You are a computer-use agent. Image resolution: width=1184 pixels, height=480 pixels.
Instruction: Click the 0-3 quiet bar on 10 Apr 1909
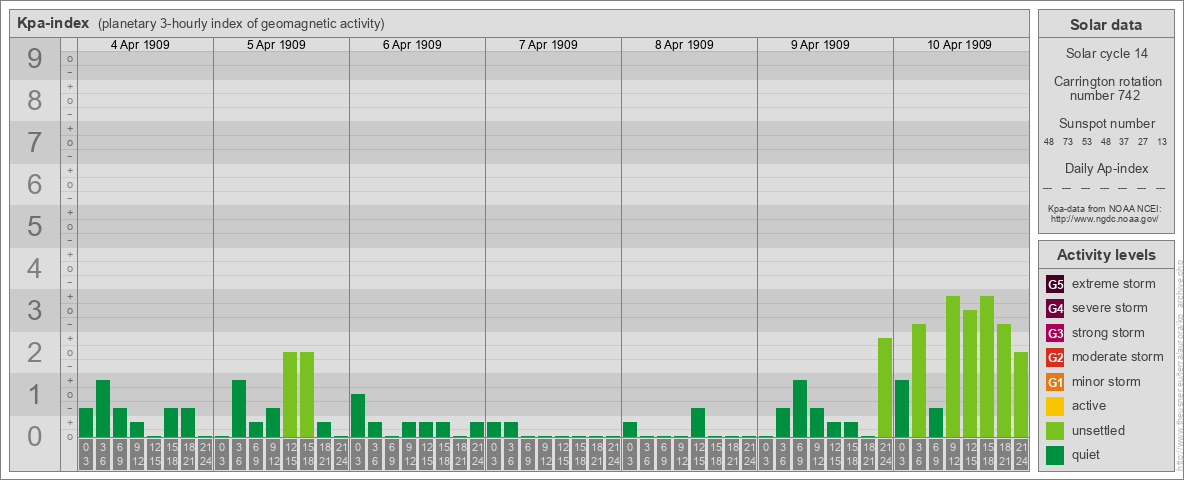[x=902, y=408]
